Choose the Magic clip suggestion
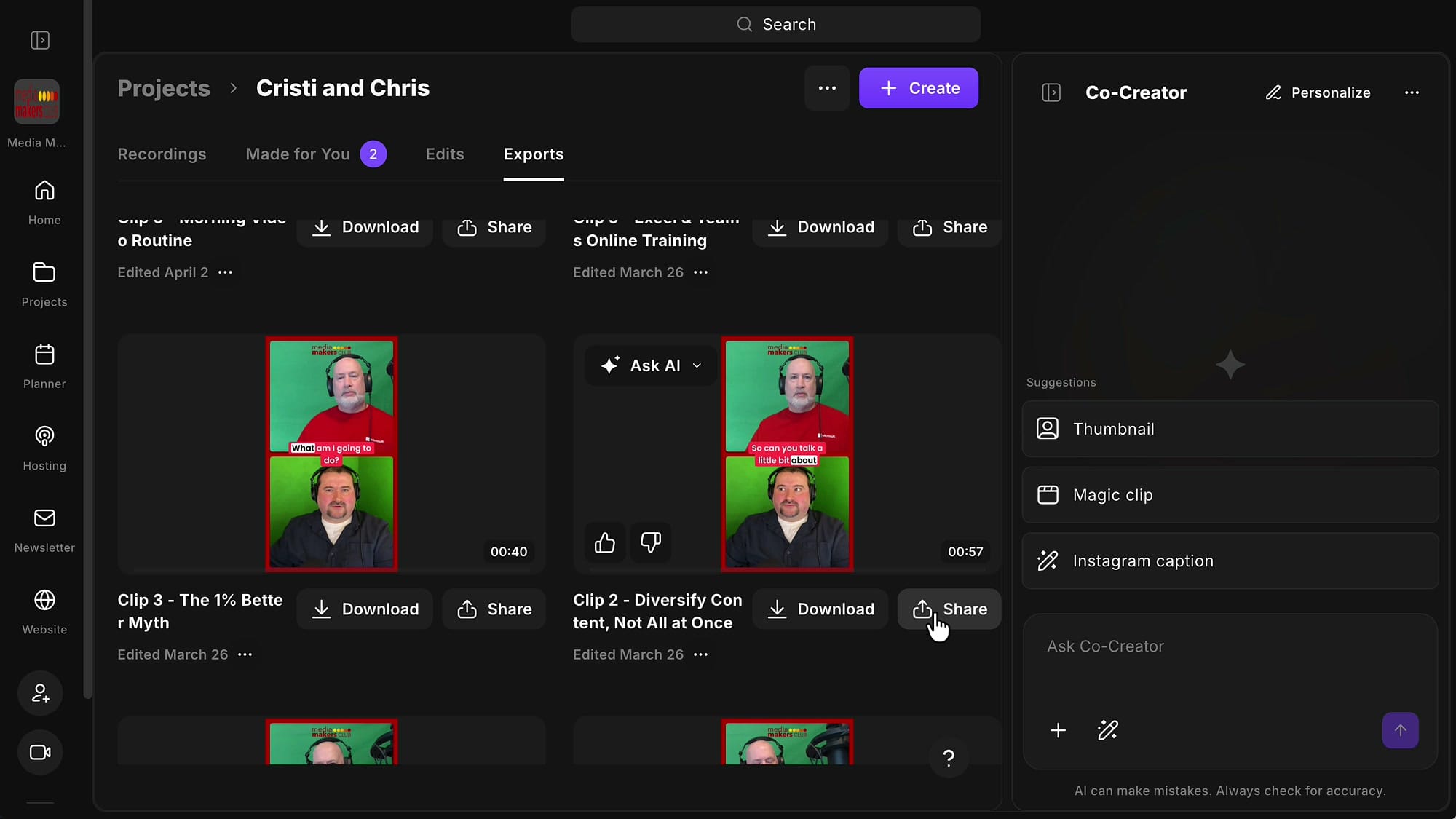1456x819 pixels. pos(1230,495)
